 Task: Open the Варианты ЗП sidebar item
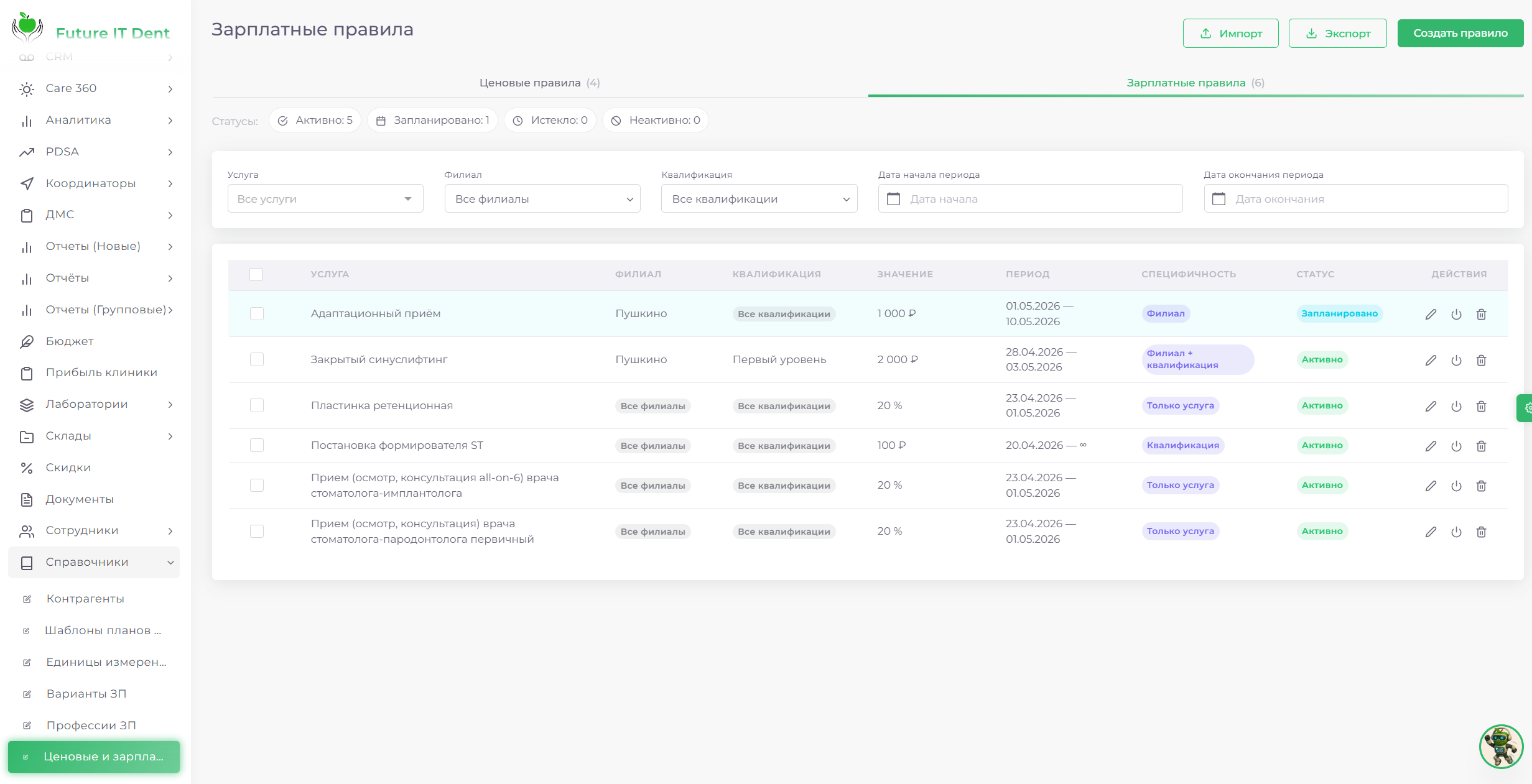point(86,693)
